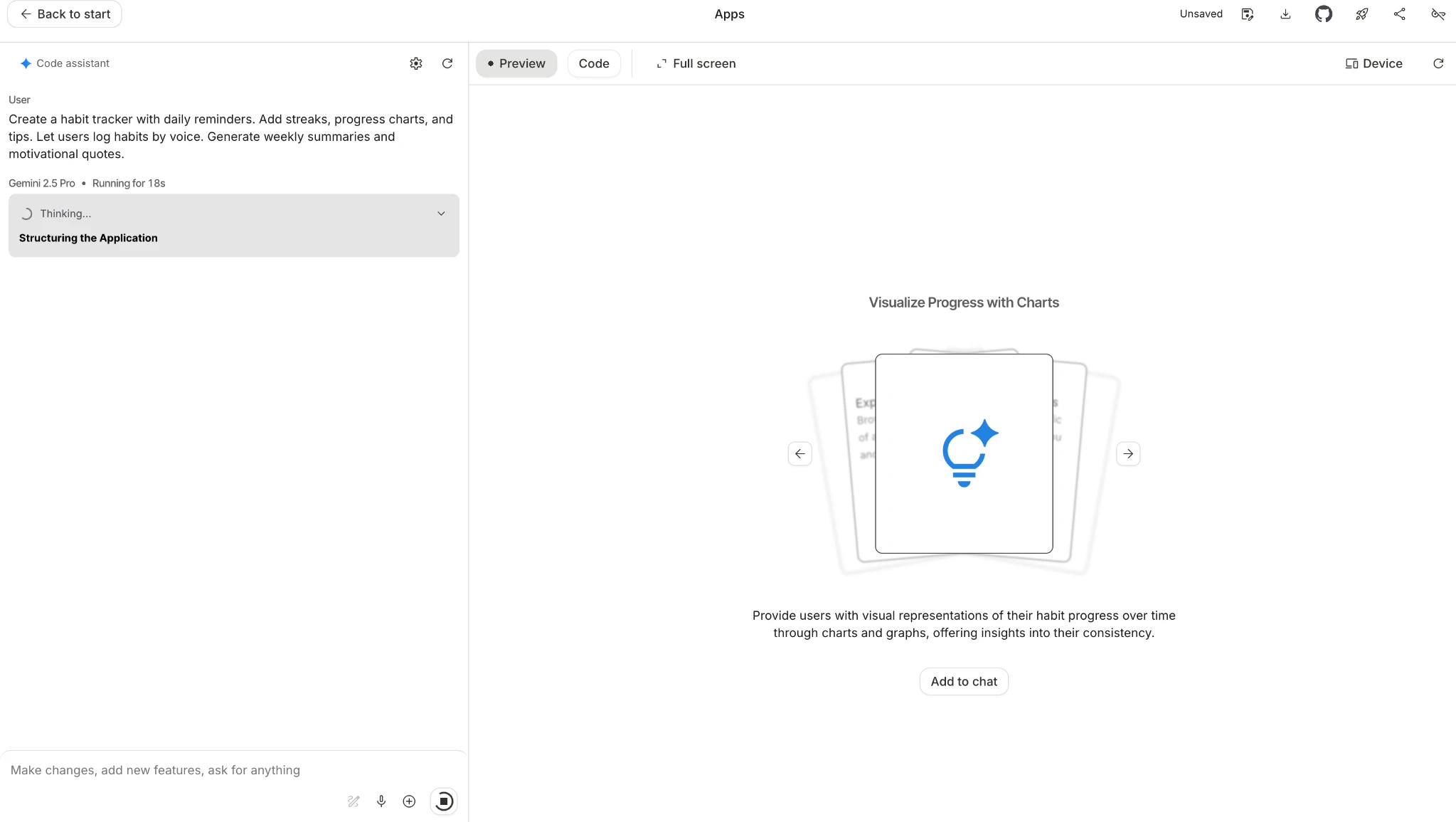Go to next suggestion card

pos(1128,453)
